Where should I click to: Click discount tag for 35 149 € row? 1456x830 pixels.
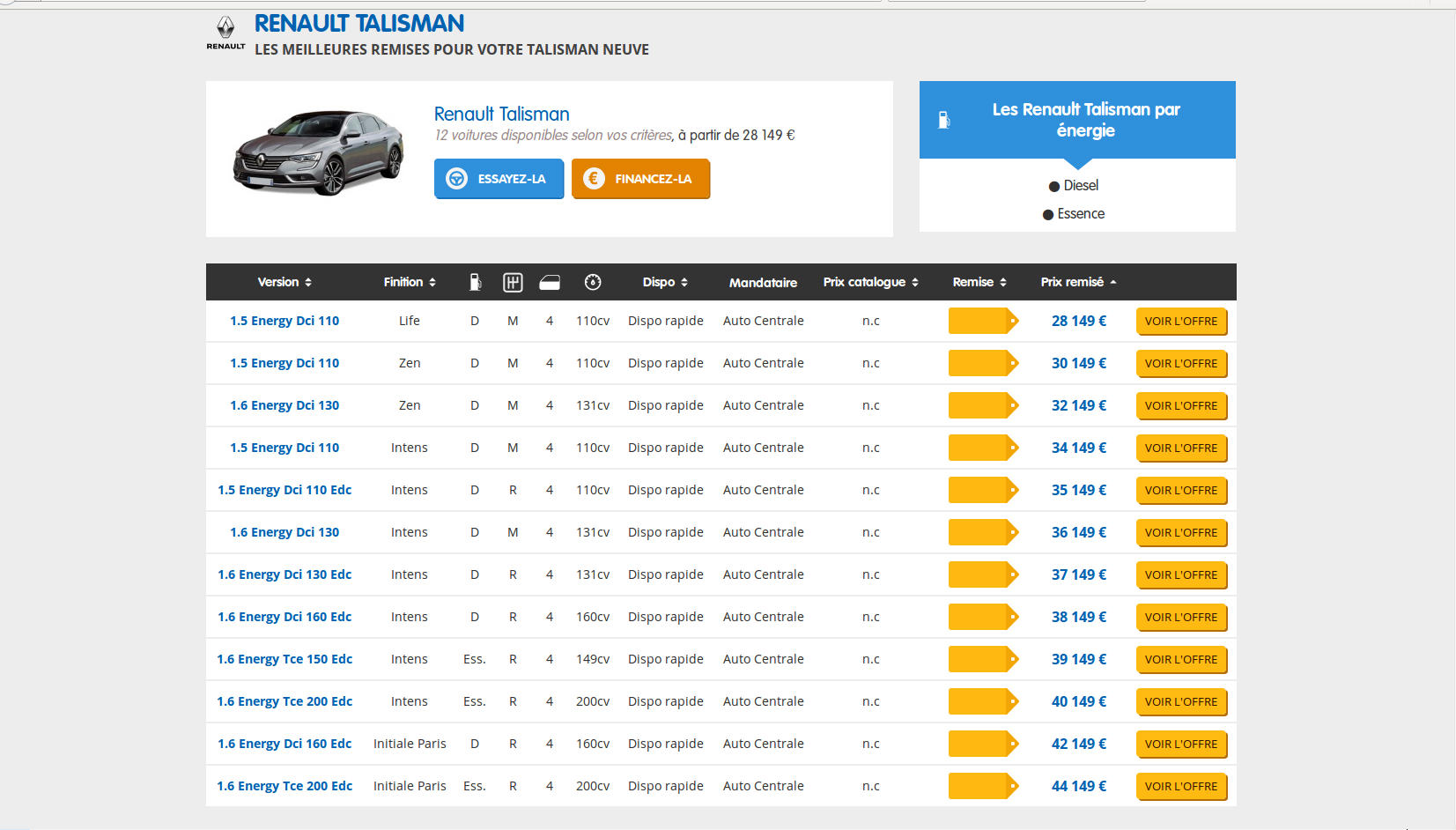coord(984,490)
